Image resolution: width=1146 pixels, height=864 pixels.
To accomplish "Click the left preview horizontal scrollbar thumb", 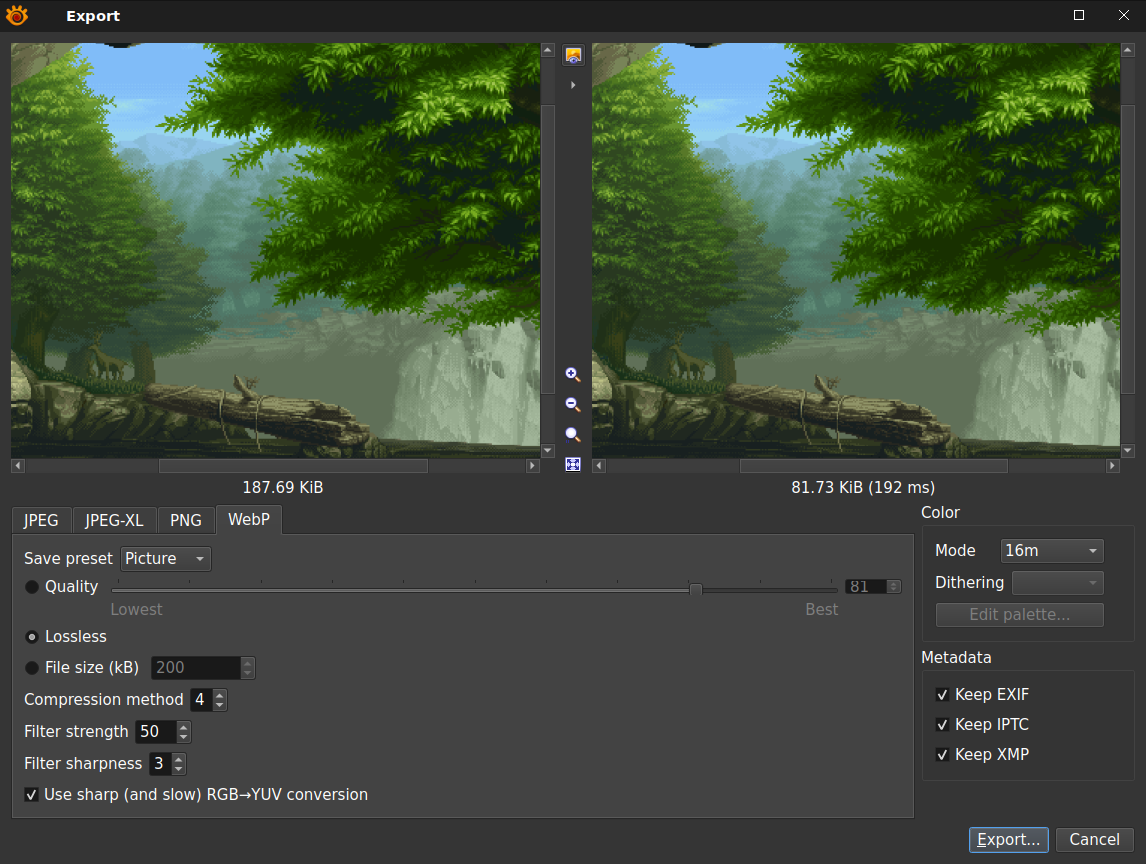I will coord(293,466).
